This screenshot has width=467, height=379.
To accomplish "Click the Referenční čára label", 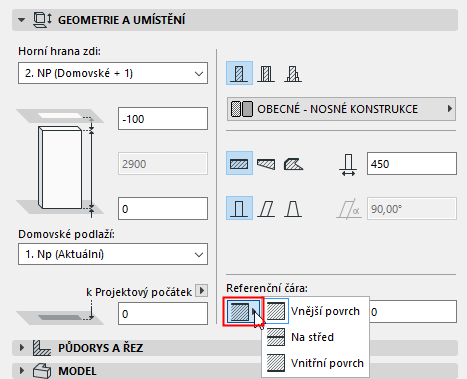I will [267, 288].
